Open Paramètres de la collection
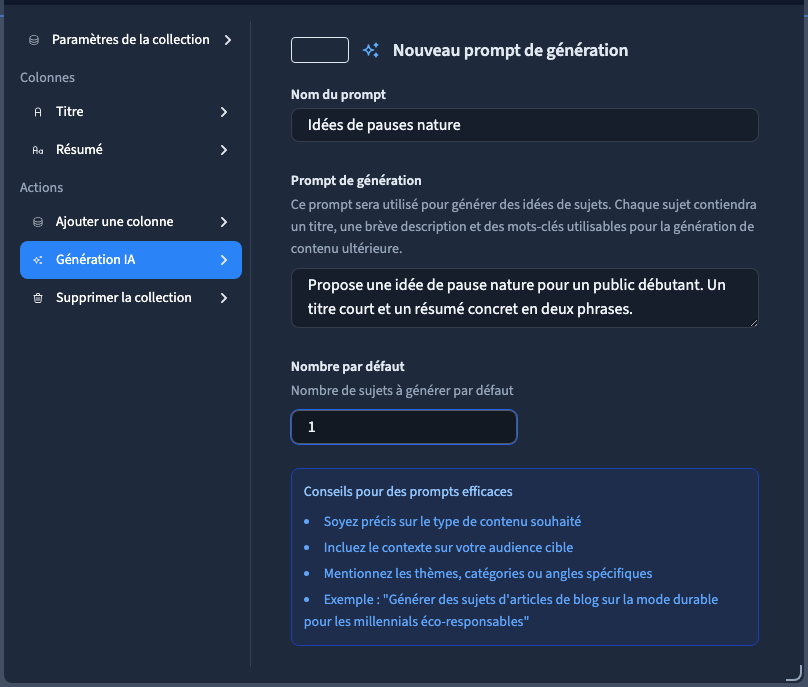Viewport: 808px width, 687px height. tap(131, 40)
